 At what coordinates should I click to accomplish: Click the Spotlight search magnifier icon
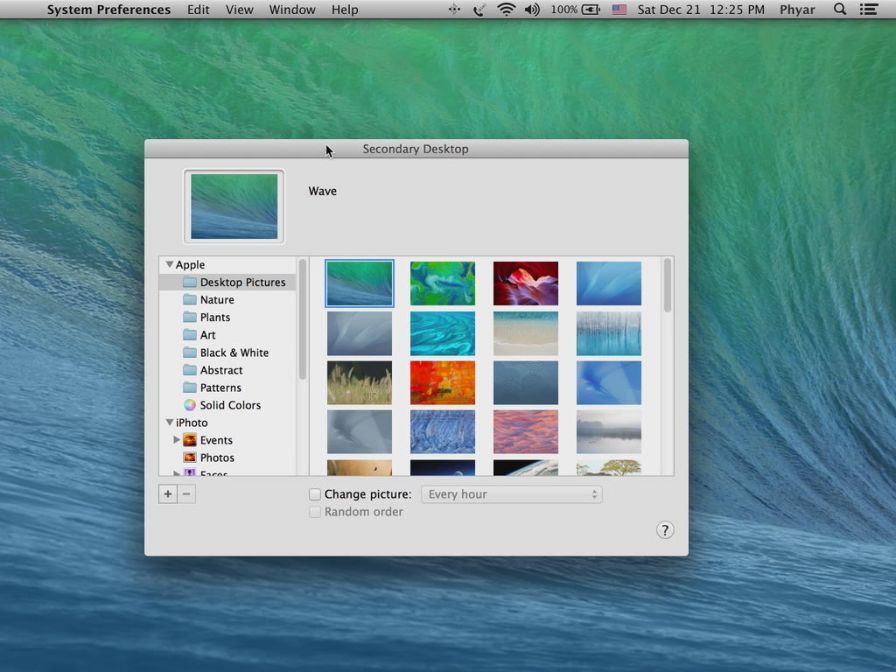[x=840, y=10]
